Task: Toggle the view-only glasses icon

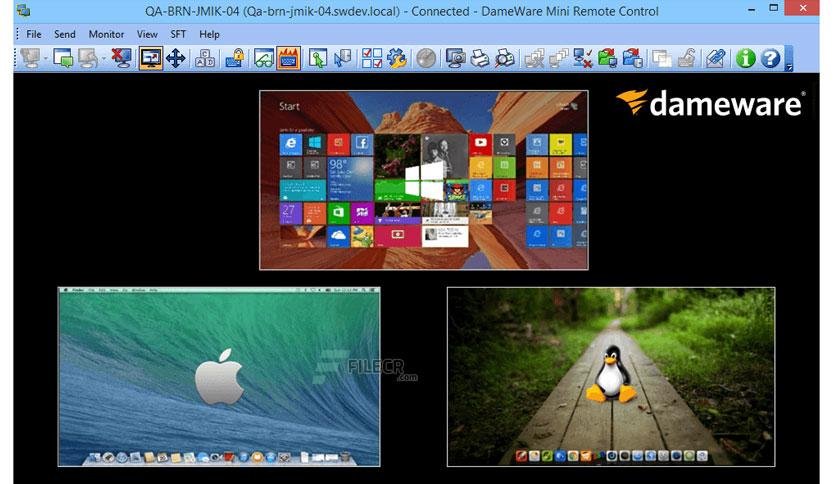Action: pos(263,58)
